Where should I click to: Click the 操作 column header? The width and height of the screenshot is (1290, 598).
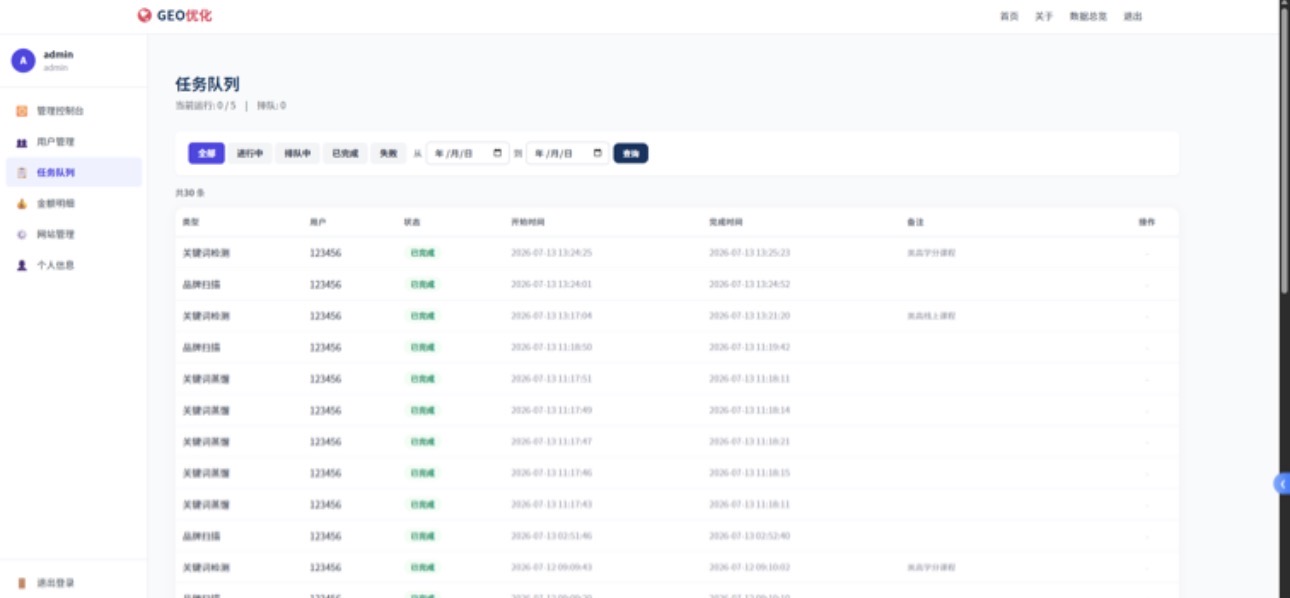tap(1146, 222)
